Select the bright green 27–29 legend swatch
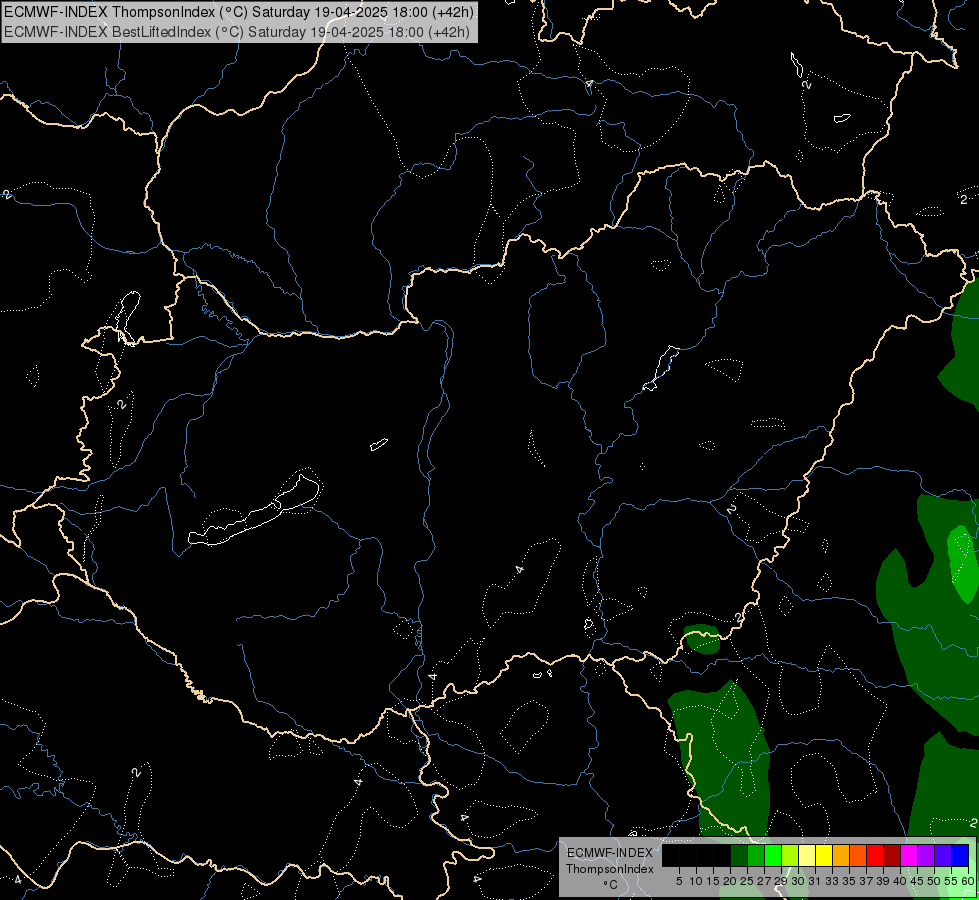The width and height of the screenshot is (979, 900). click(773, 855)
